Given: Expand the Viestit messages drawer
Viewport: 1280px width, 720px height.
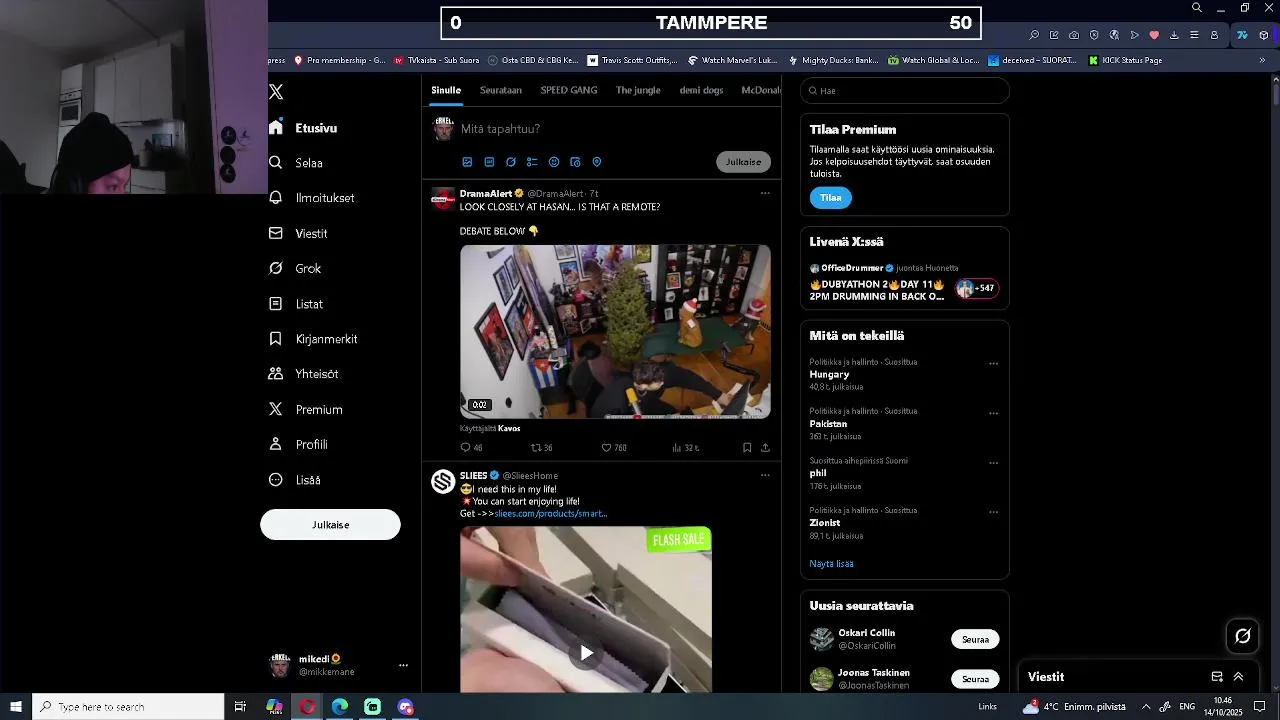Looking at the screenshot, I should click(x=1238, y=677).
